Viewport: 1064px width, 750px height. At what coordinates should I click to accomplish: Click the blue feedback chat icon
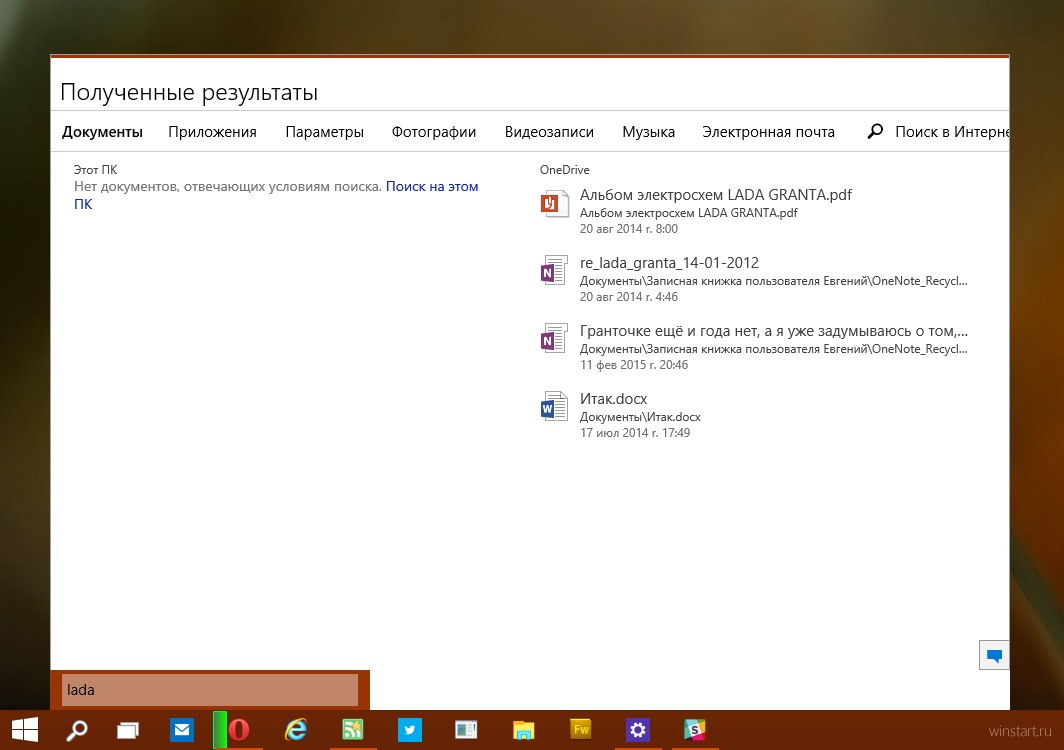pos(994,656)
